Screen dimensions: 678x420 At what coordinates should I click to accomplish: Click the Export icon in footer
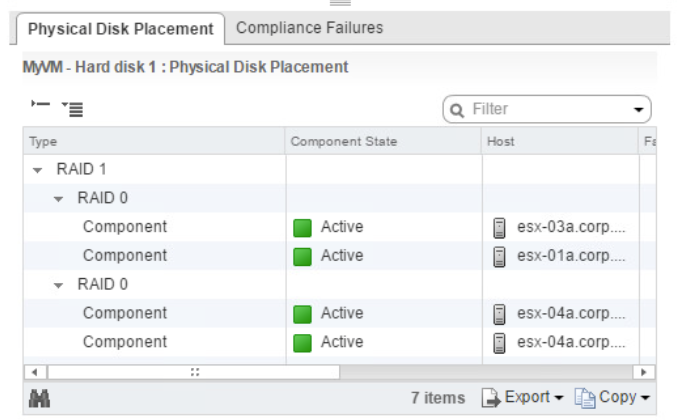pyautogui.click(x=491, y=398)
